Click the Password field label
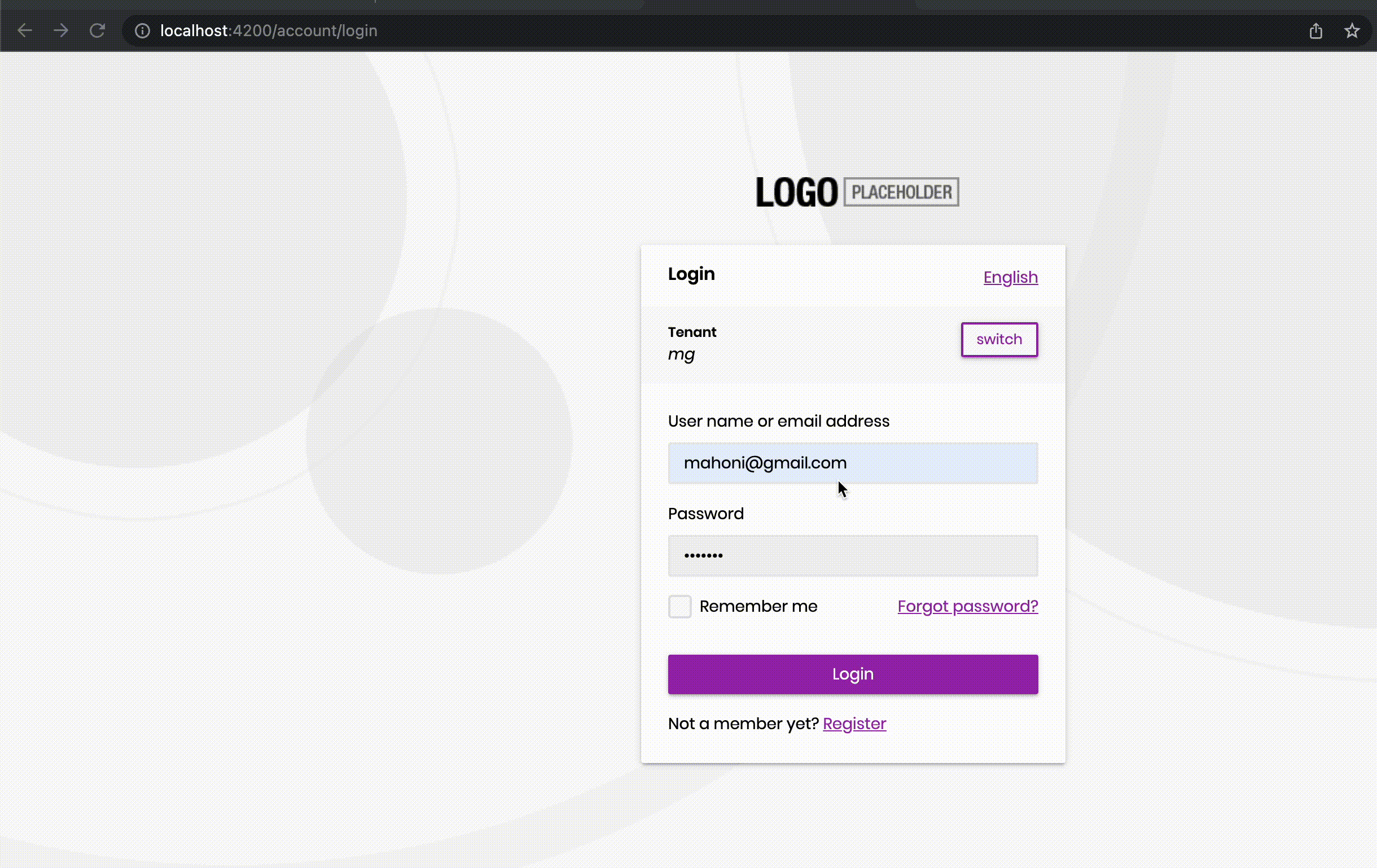 pos(705,514)
